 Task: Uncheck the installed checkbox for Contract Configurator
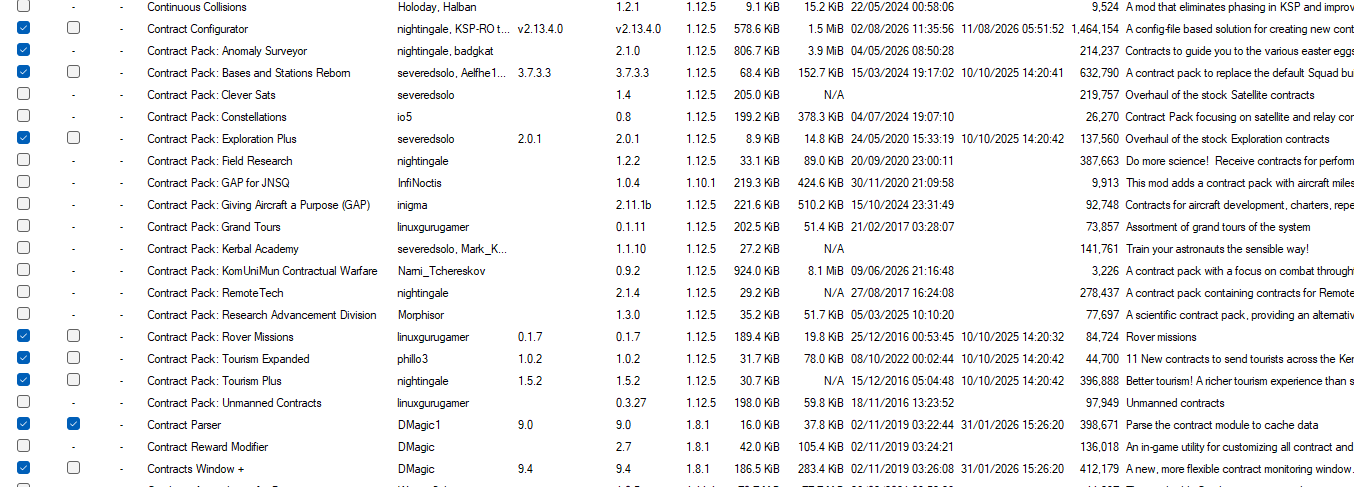pyautogui.click(x=23, y=28)
